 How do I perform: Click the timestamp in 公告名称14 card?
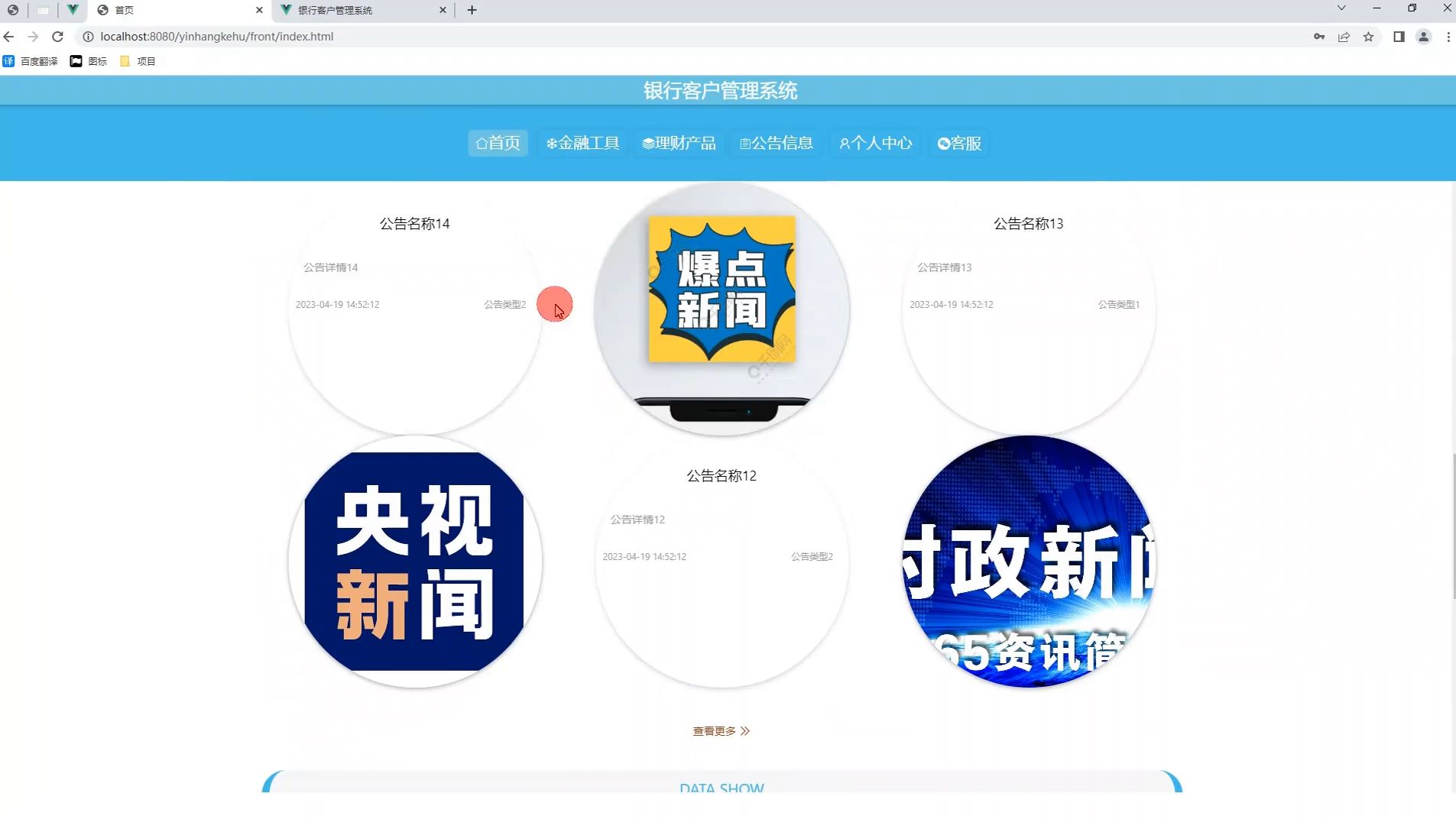click(337, 304)
